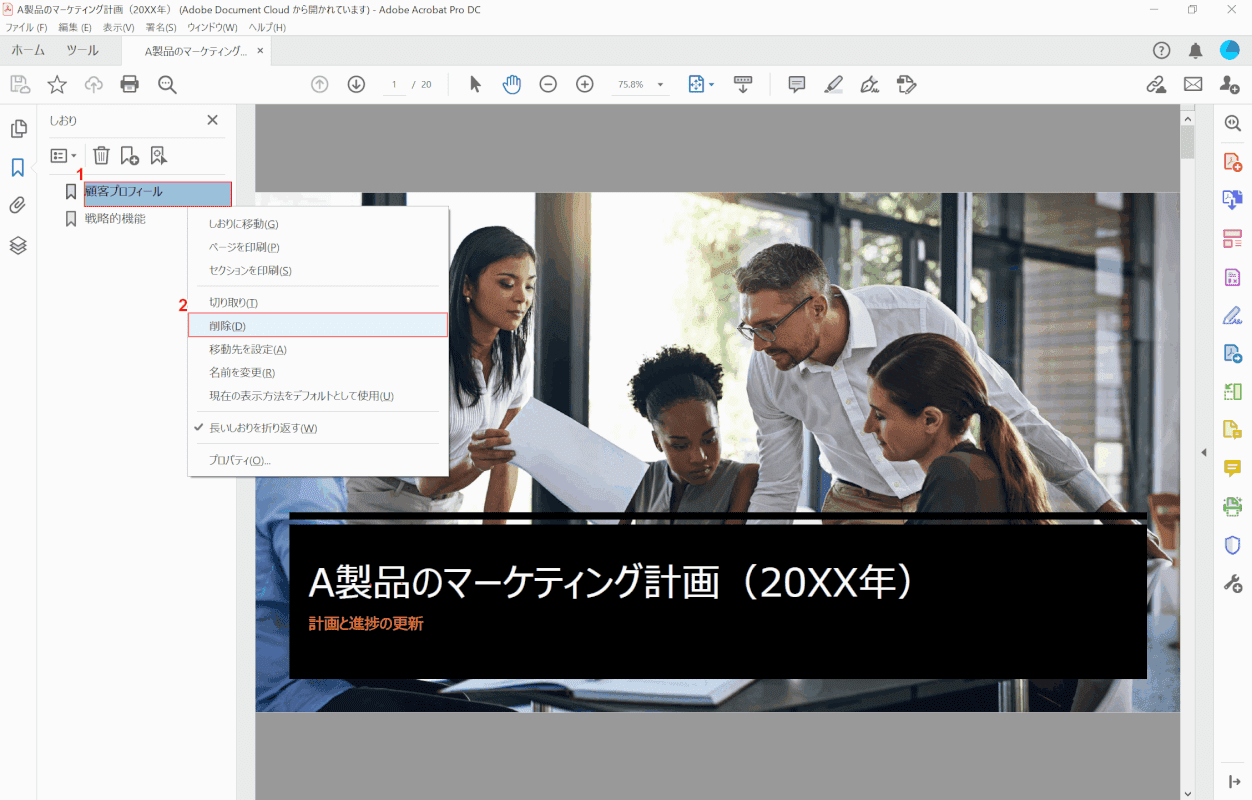Send file by email envelope icon
Image resolution: width=1252 pixels, height=800 pixels.
tap(1193, 85)
